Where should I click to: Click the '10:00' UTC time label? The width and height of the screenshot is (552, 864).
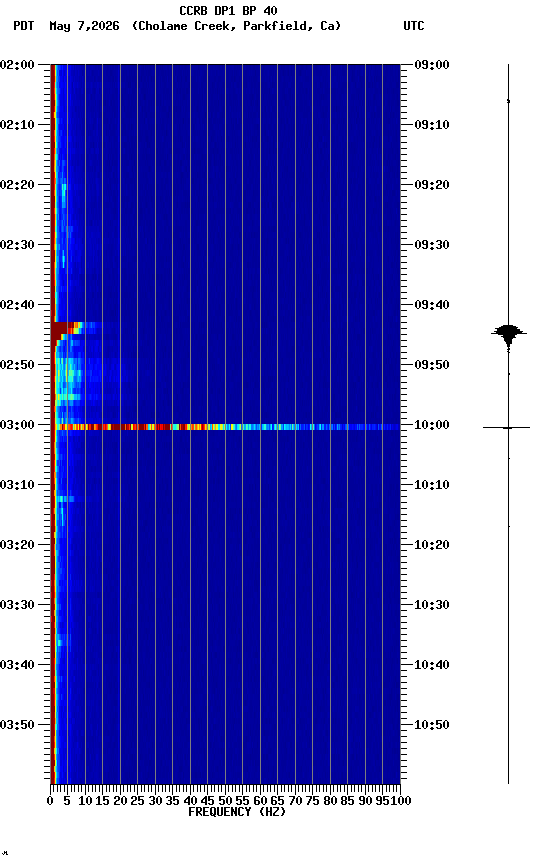pyautogui.click(x=432, y=425)
